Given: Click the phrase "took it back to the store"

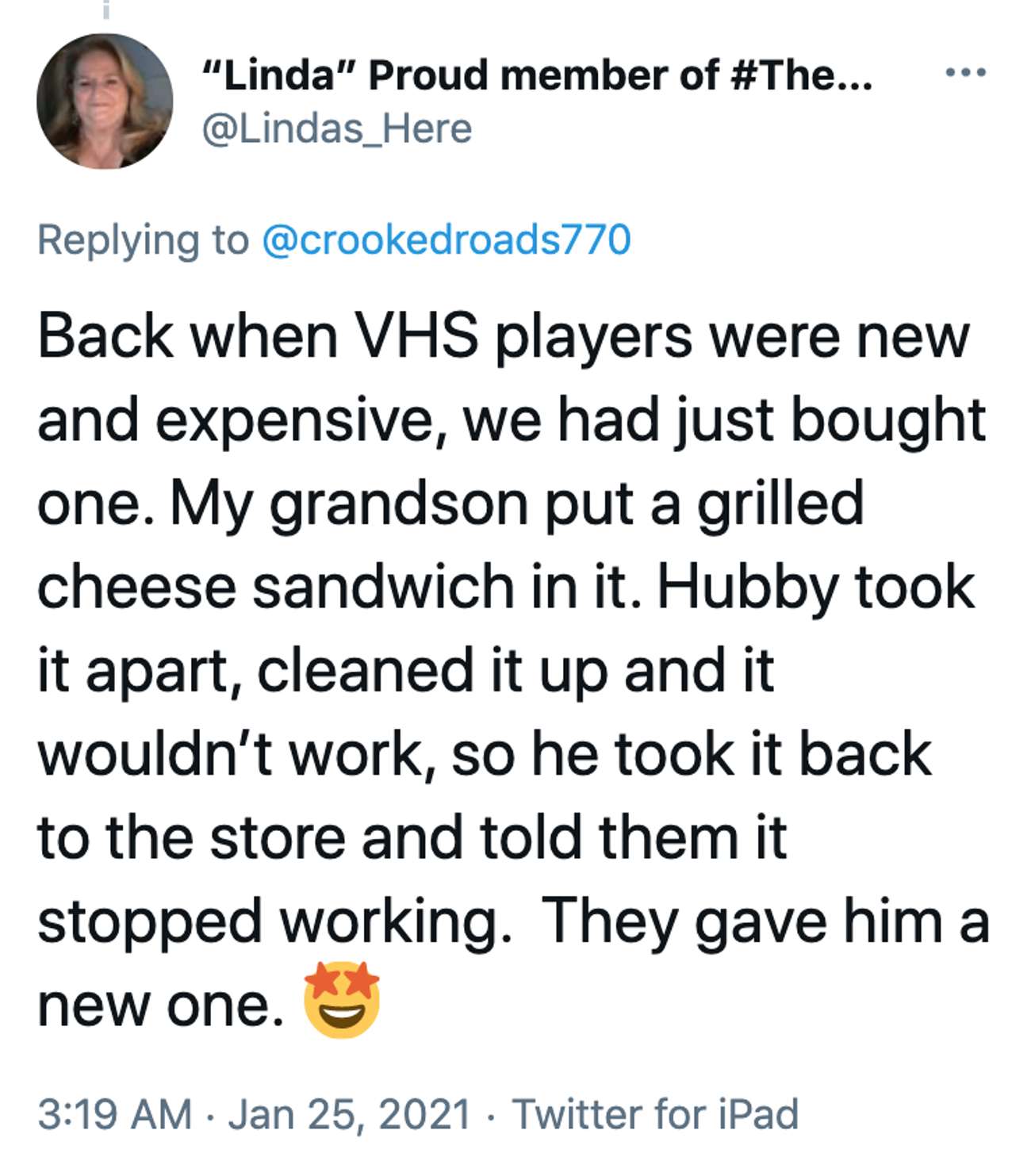Looking at the screenshot, I should click(x=484, y=795).
